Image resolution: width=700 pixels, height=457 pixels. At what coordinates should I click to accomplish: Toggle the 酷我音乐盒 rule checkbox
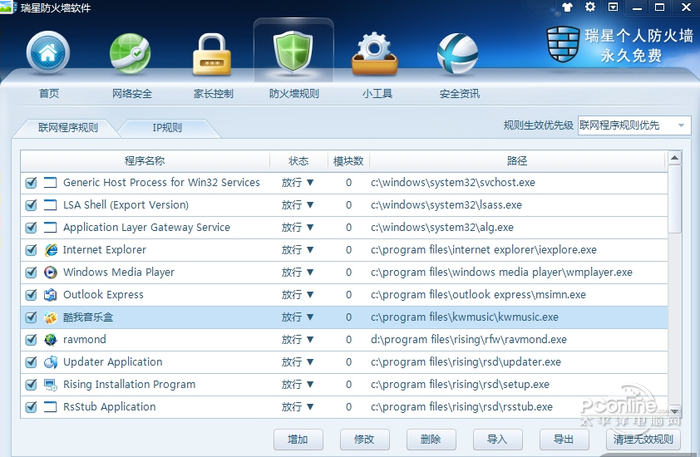click(x=31, y=317)
